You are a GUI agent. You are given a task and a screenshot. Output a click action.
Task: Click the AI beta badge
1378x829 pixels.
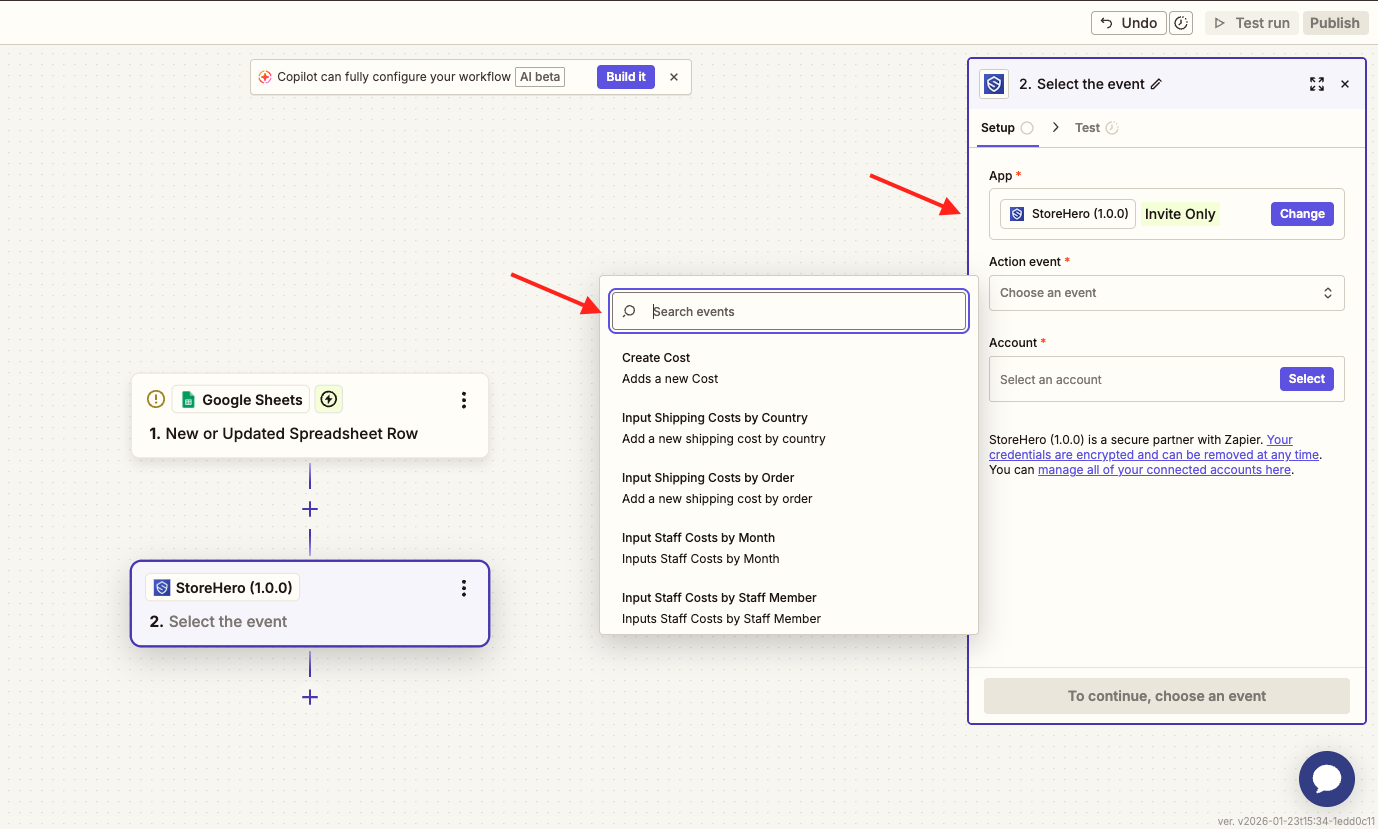540,77
